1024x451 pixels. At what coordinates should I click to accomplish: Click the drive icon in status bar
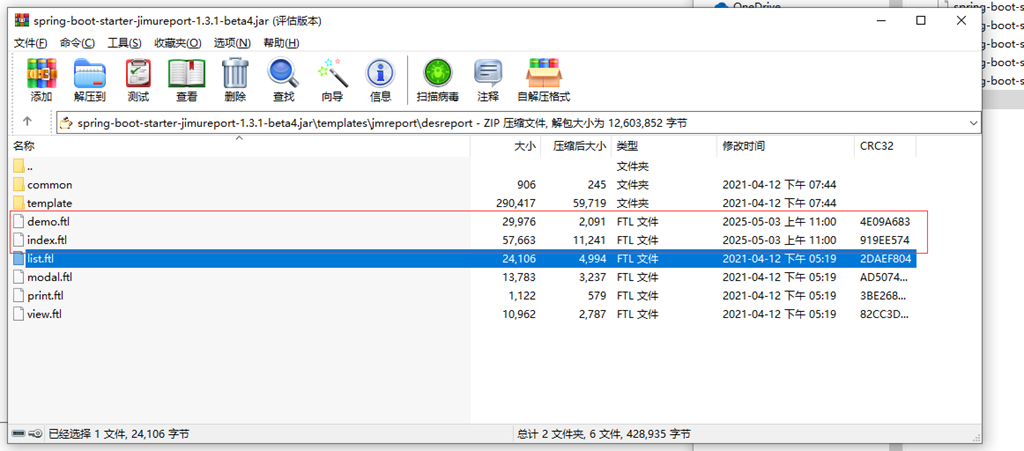(18, 433)
